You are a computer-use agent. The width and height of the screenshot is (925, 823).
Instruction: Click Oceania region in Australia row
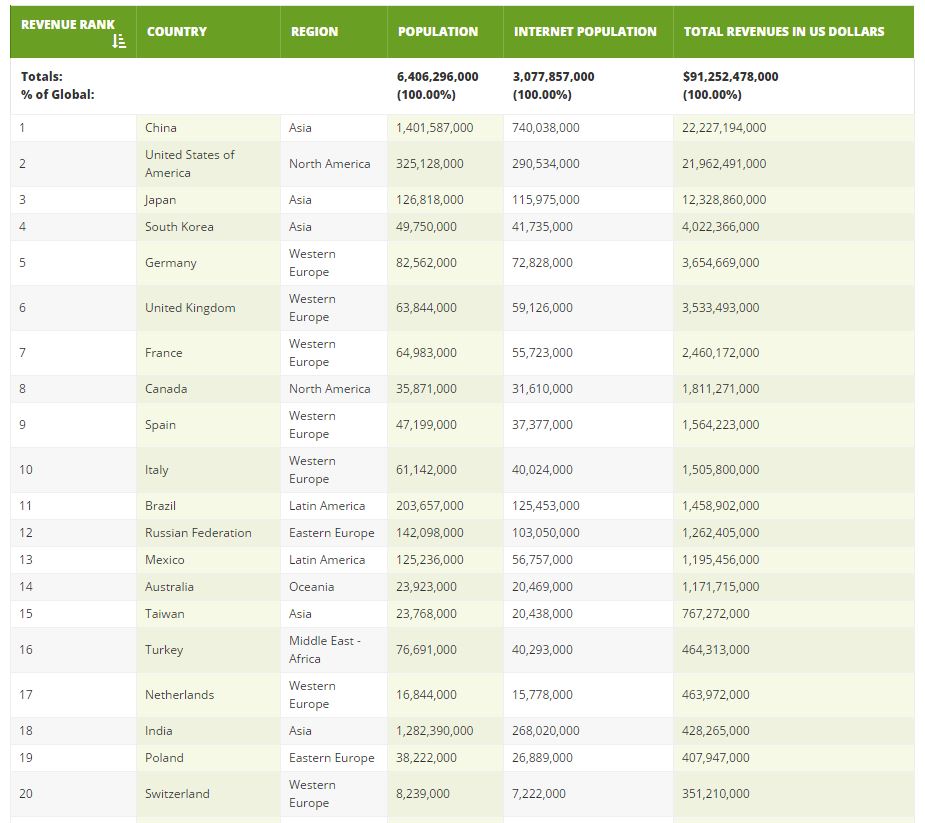[x=311, y=587]
